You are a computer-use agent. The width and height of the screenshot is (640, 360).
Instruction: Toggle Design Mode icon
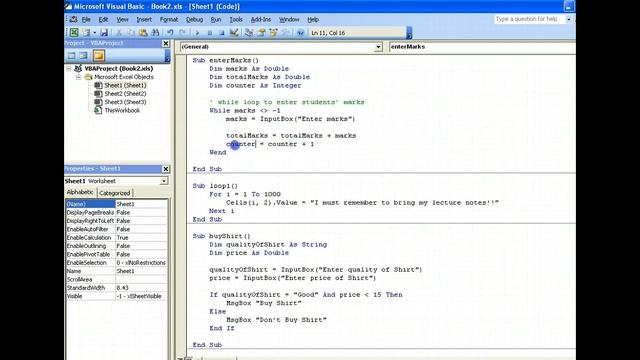234,33
